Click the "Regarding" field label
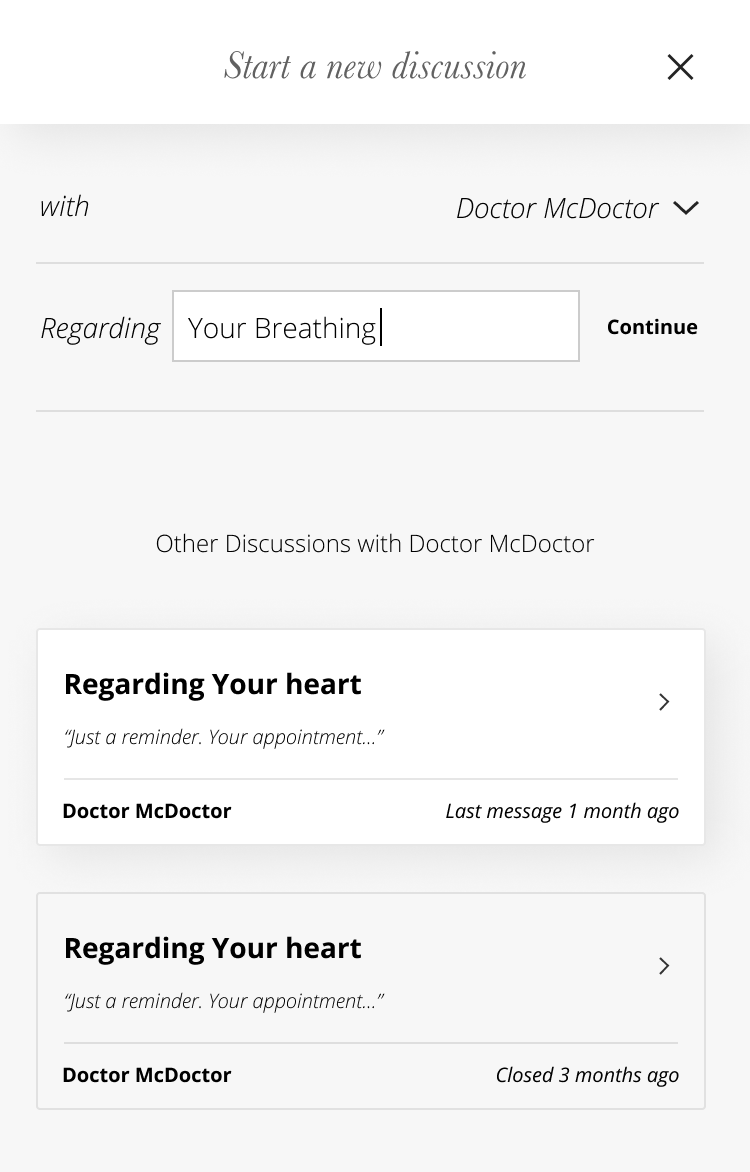The height and width of the screenshot is (1172, 750). [100, 328]
